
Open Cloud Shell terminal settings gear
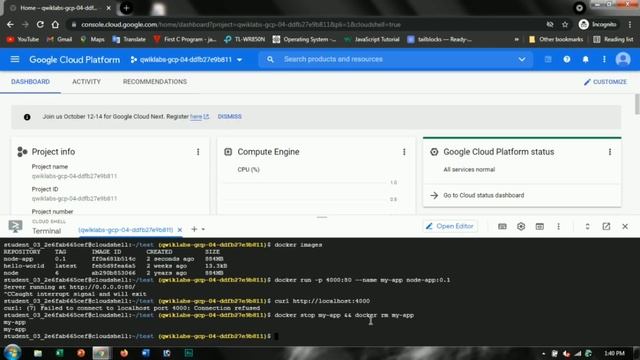(x=521, y=227)
